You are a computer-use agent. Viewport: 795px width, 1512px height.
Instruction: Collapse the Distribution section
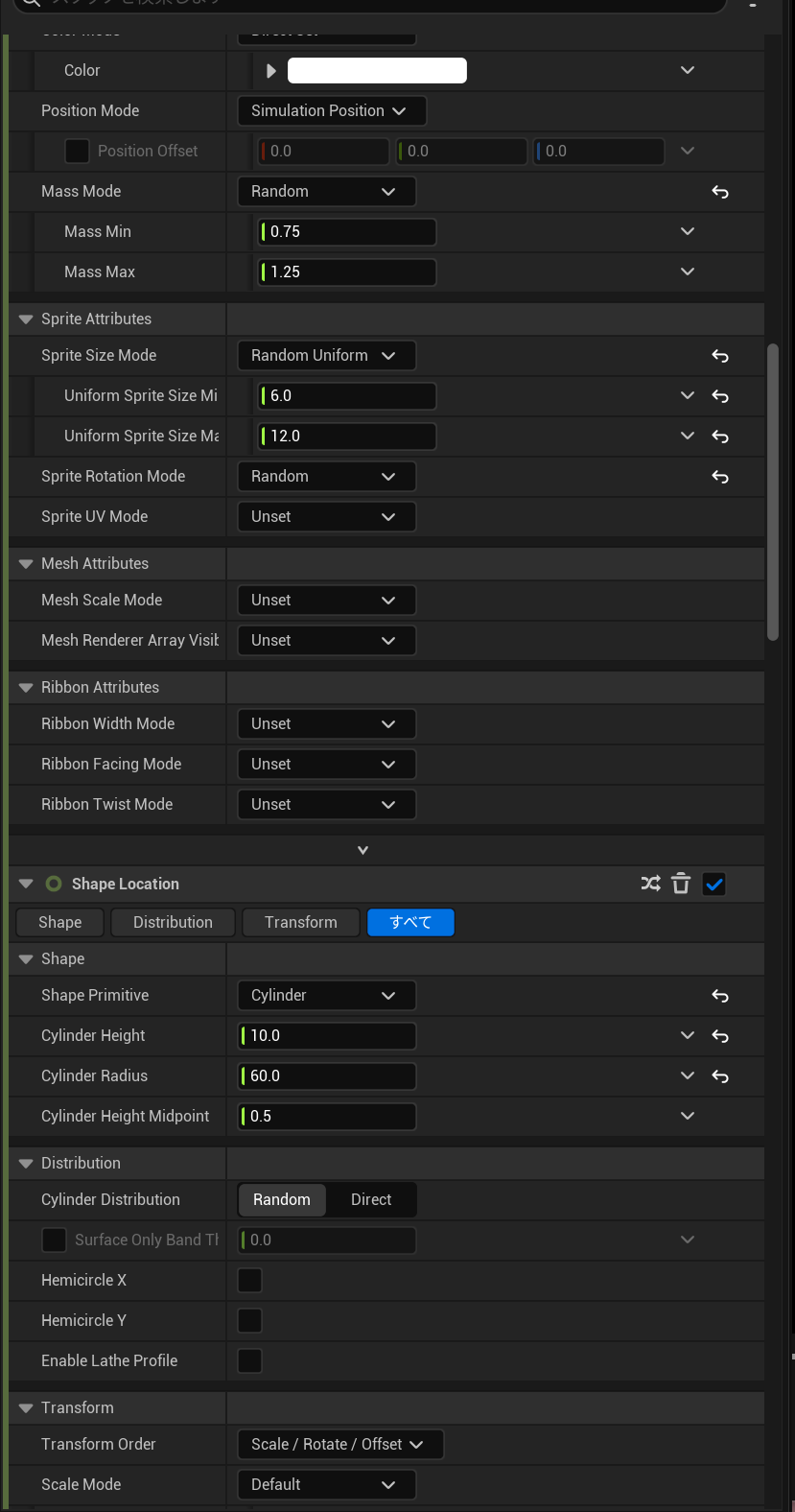pyautogui.click(x=26, y=1164)
